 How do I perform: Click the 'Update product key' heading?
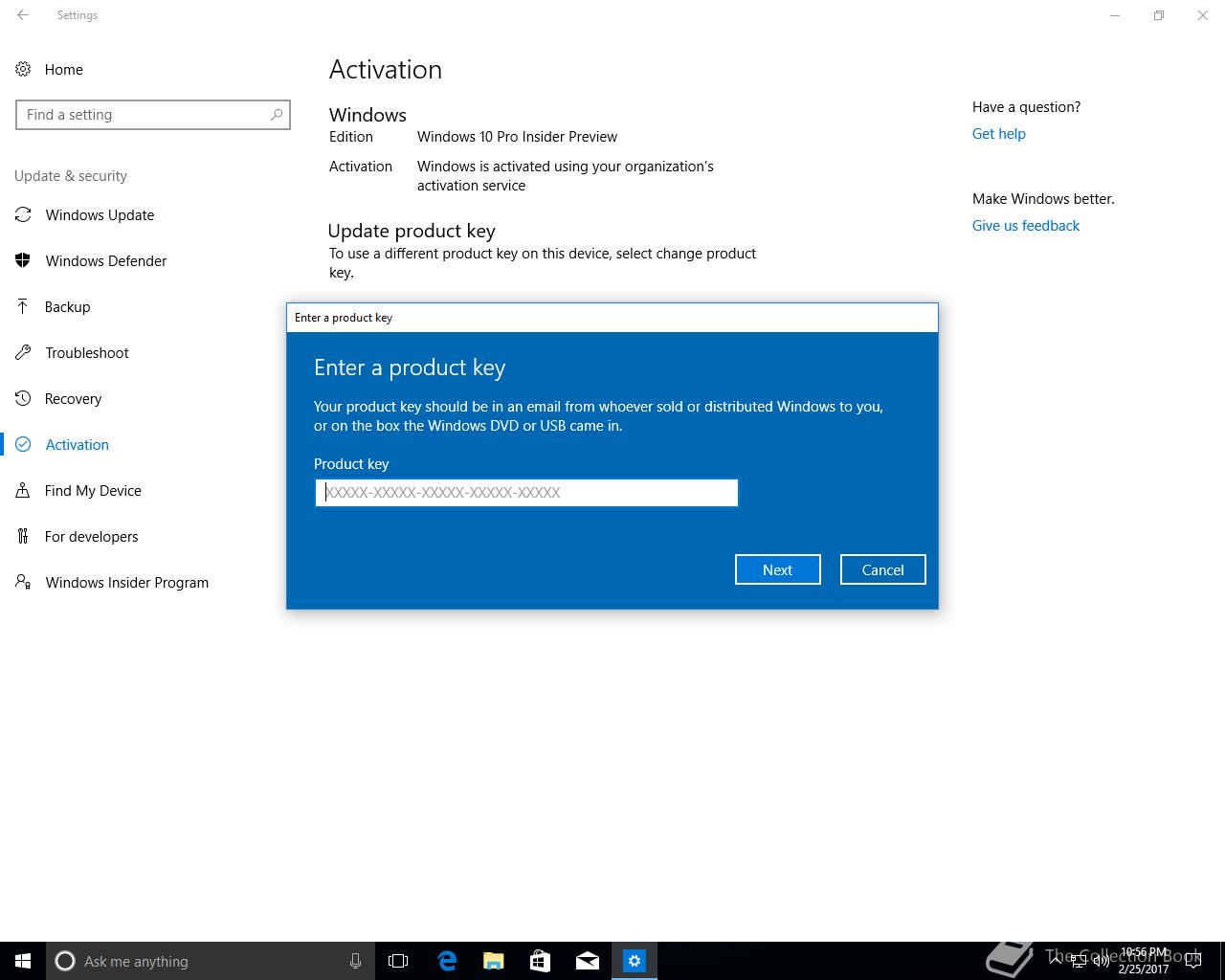coord(412,231)
